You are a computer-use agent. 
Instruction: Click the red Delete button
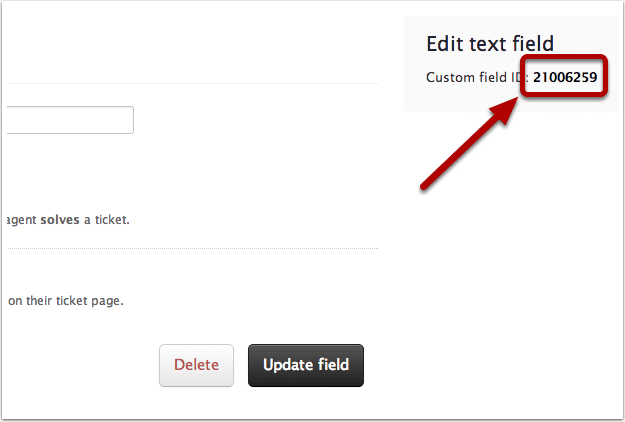point(196,365)
